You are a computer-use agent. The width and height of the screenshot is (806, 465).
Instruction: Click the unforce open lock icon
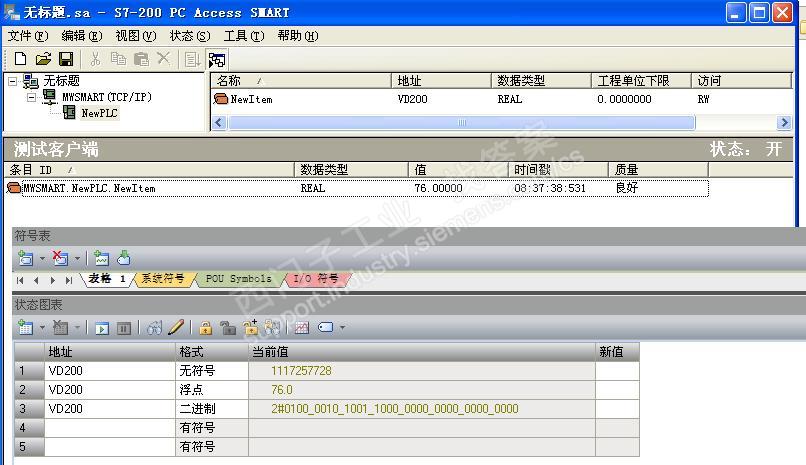click(x=228, y=328)
